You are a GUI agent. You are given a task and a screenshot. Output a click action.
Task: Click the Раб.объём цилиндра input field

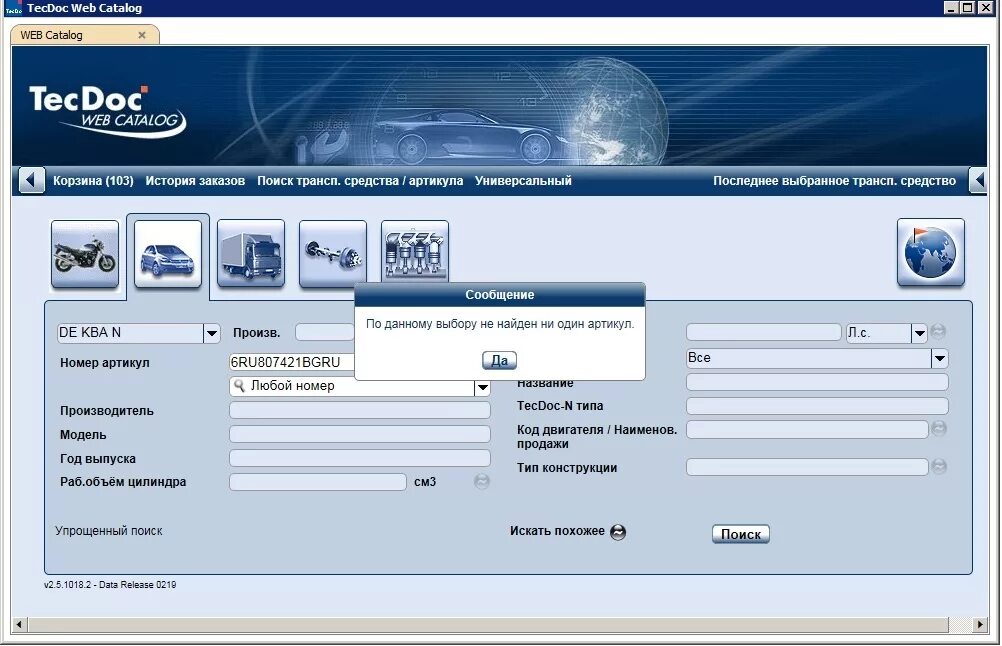[x=318, y=482]
